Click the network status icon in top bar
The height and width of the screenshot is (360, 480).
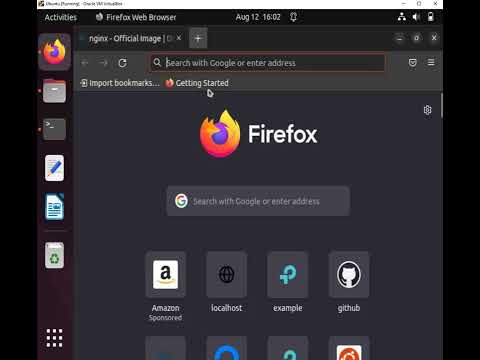402,17
